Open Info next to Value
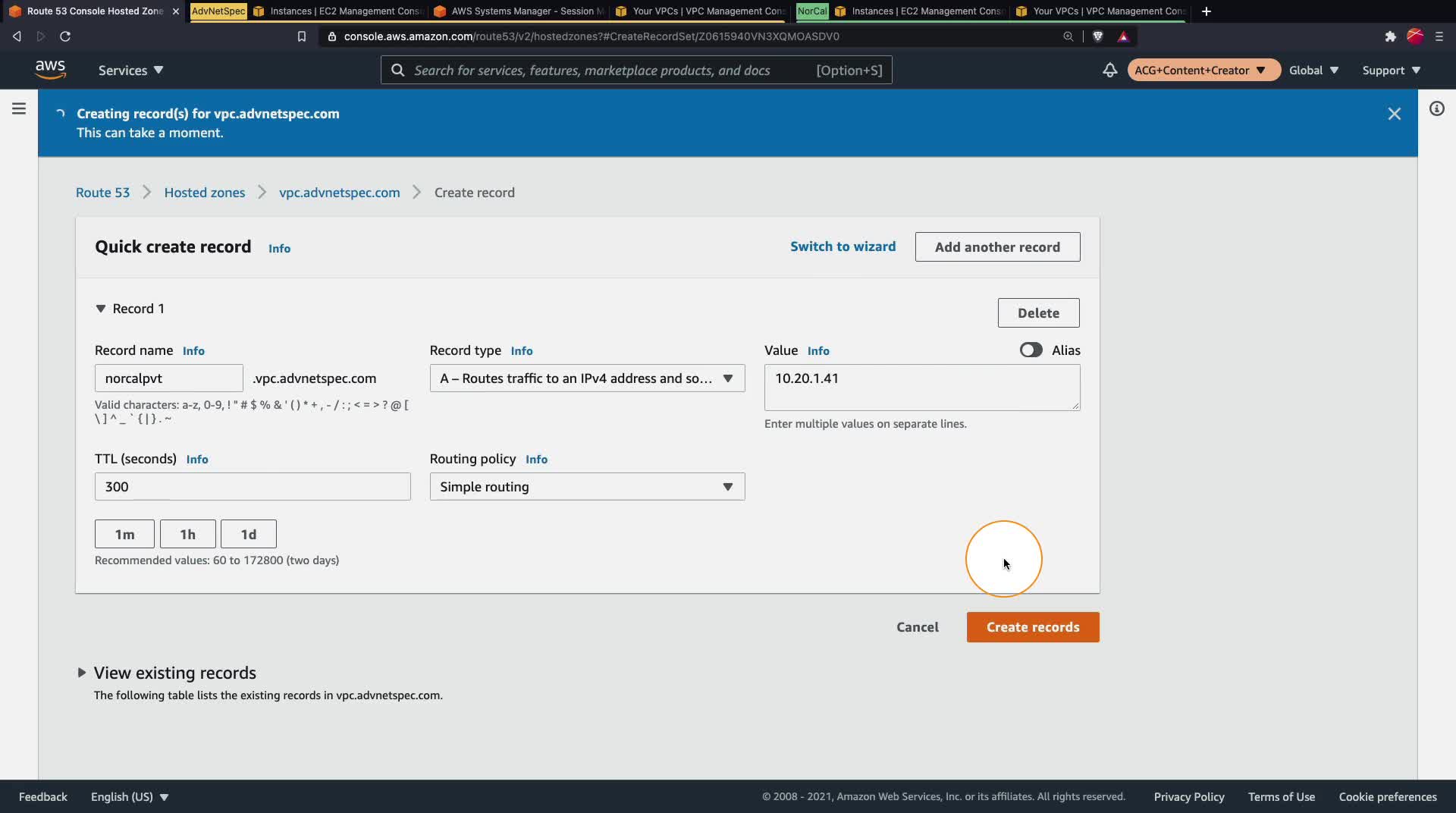 [x=818, y=351]
